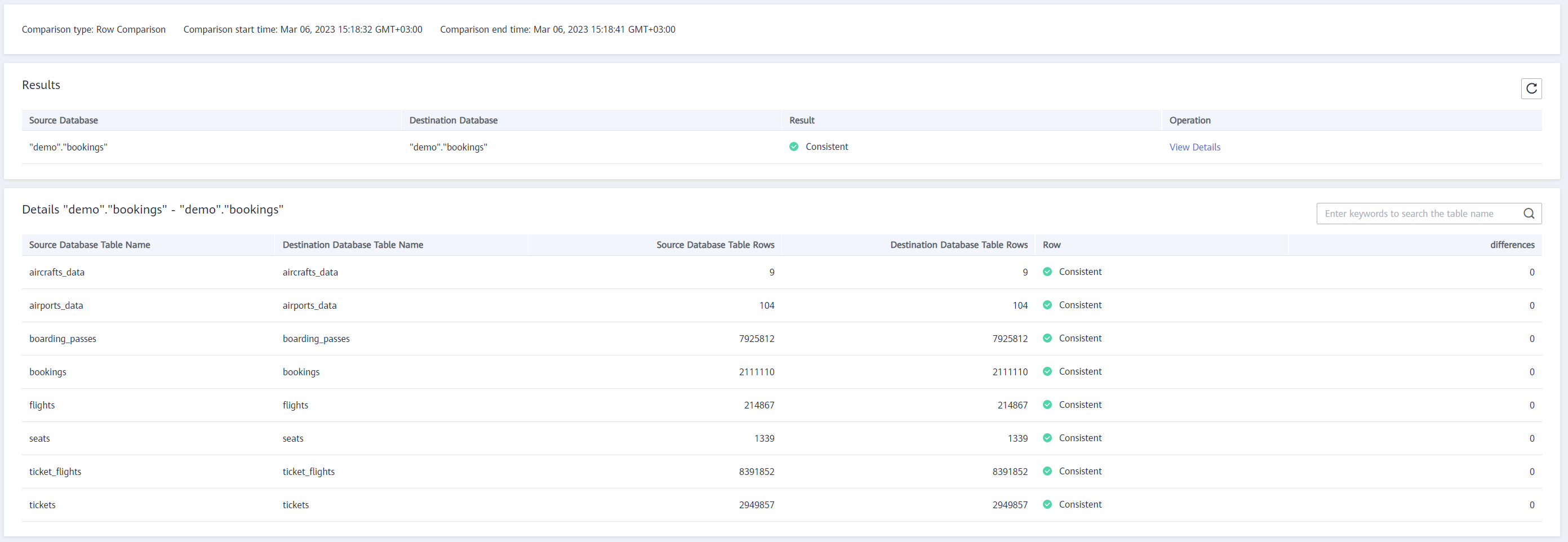The image size is (1568, 542).
Task: Click green status icon for flights row
Action: [x=1047, y=405]
